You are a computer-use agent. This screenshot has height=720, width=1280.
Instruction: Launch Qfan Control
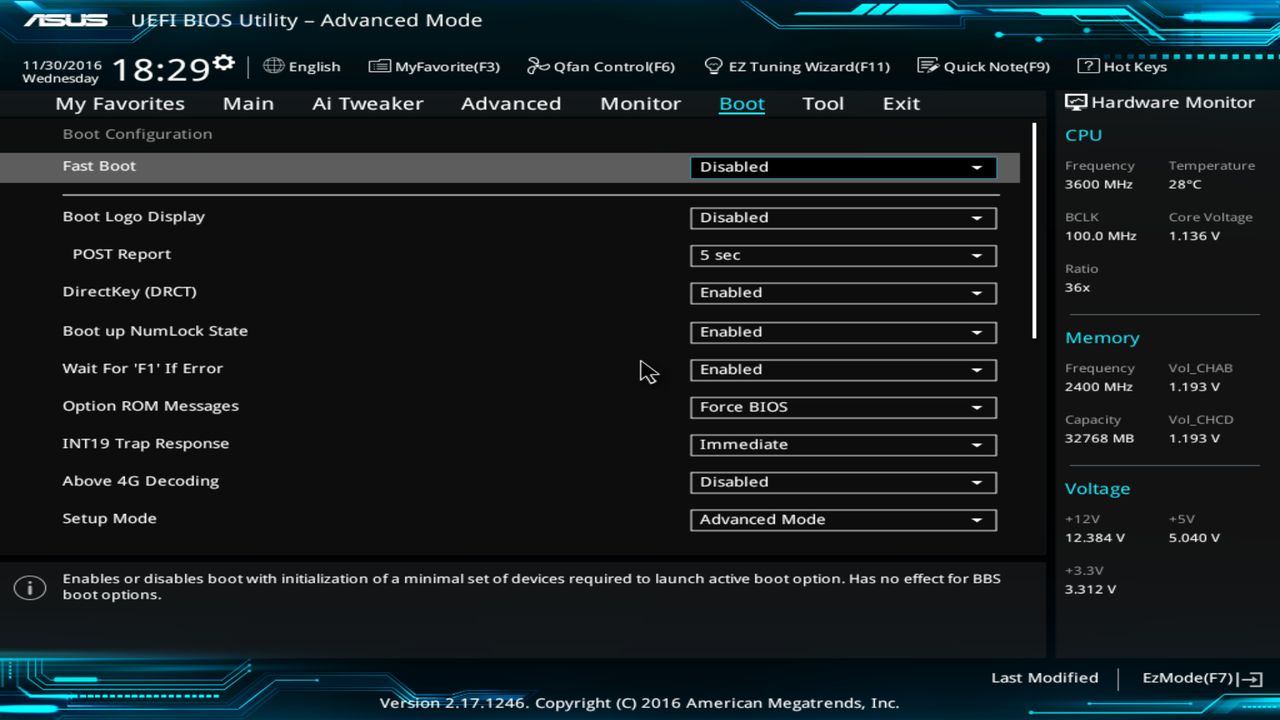click(x=601, y=66)
